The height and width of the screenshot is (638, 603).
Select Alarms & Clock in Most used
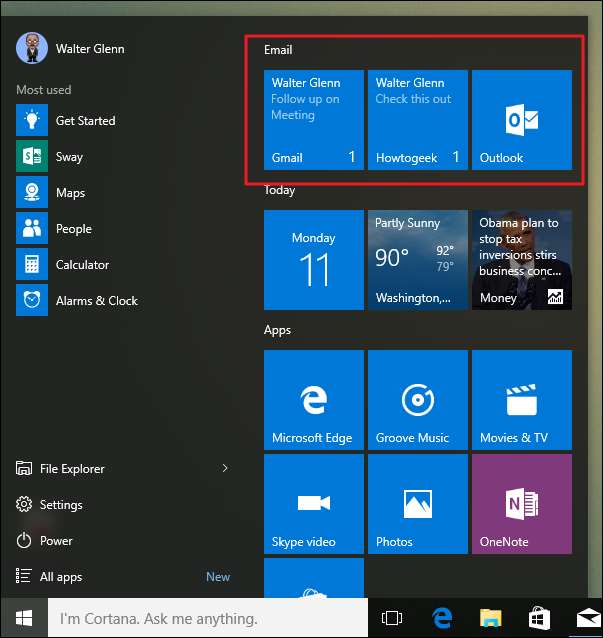pyautogui.click(x=96, y=301)
